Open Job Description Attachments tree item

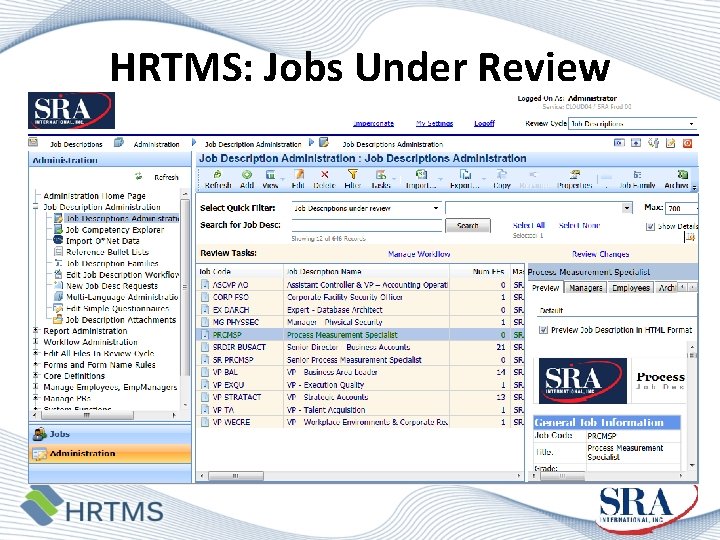121,320
